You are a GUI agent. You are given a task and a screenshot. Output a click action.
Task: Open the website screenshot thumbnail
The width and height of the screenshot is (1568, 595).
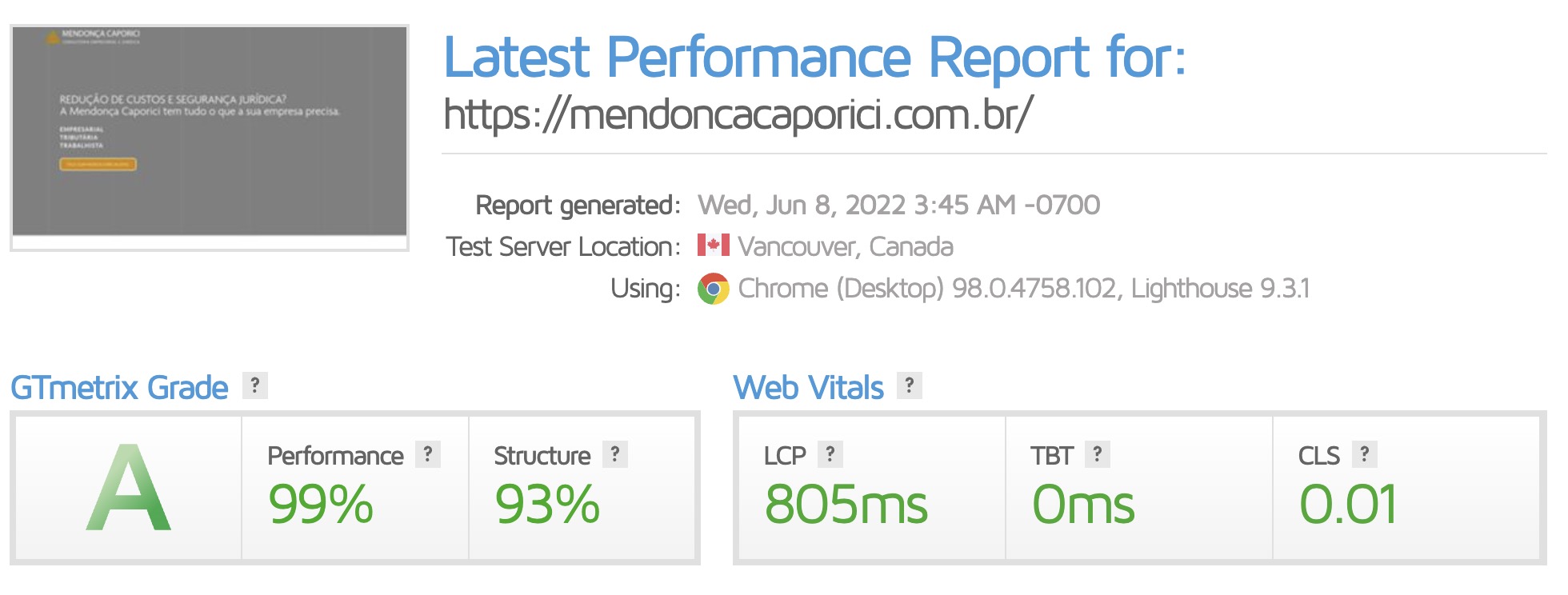click(x=210, y=138)
